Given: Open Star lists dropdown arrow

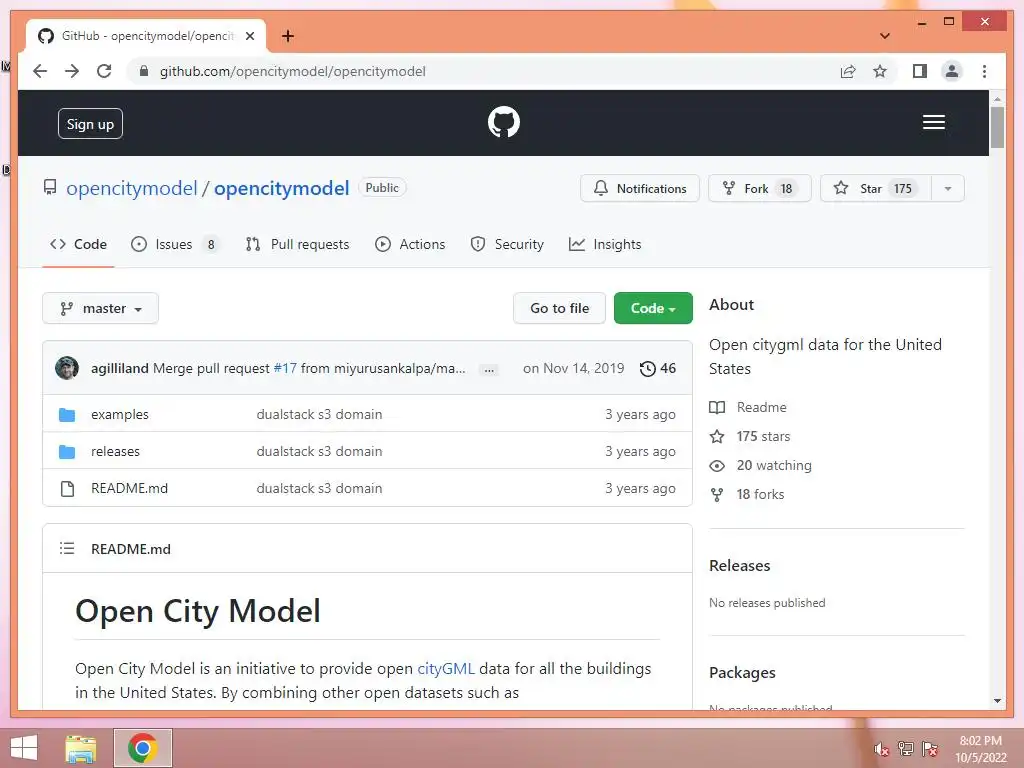Looking at the screenshot, I should (948, 189).
